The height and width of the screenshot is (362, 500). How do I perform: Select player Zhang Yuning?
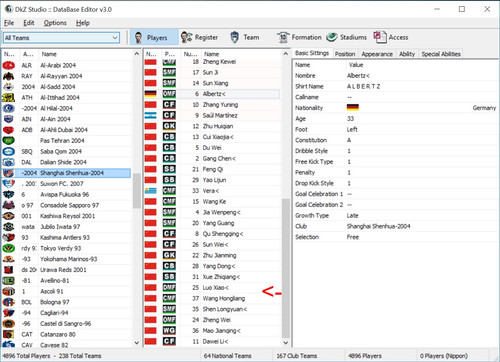pyautogui.click(x=213, y=105)
